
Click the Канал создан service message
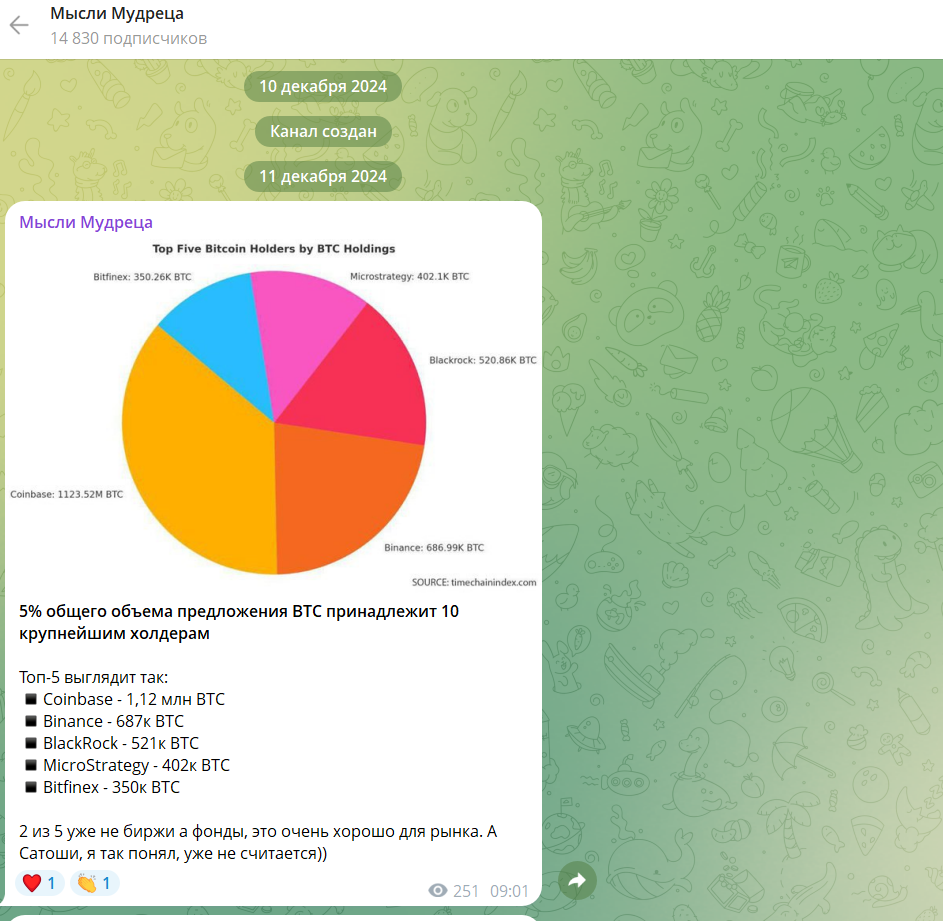(x=324, y=131)
